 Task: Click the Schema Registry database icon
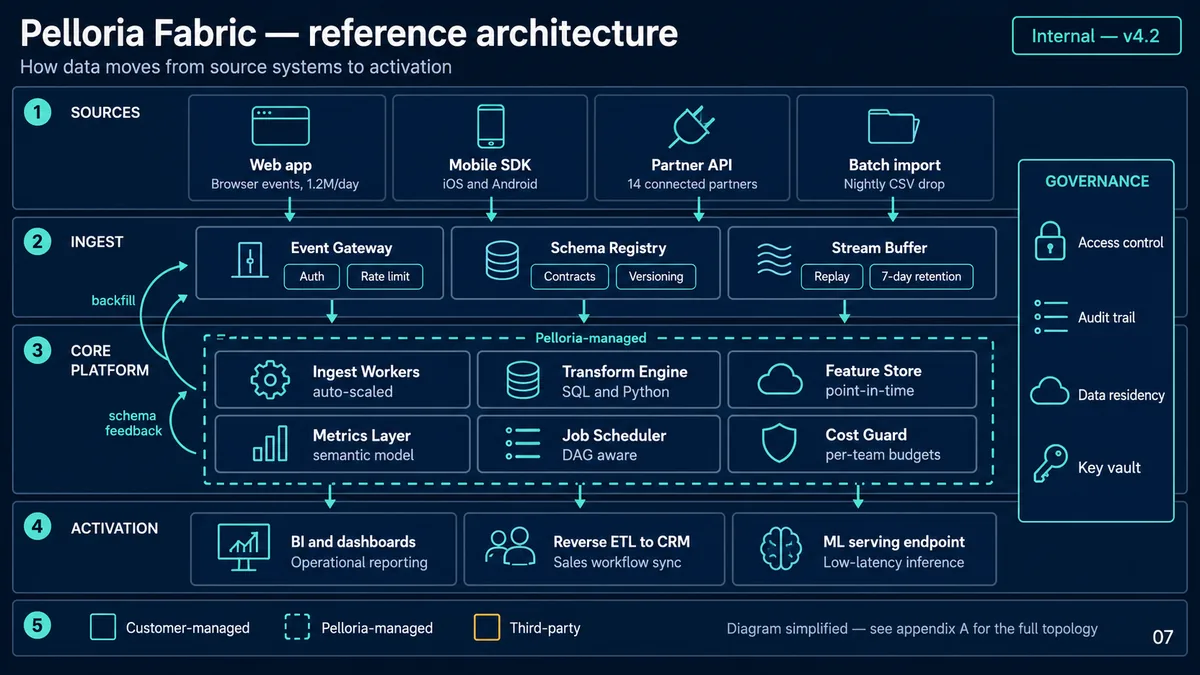(x=502, y=262)
